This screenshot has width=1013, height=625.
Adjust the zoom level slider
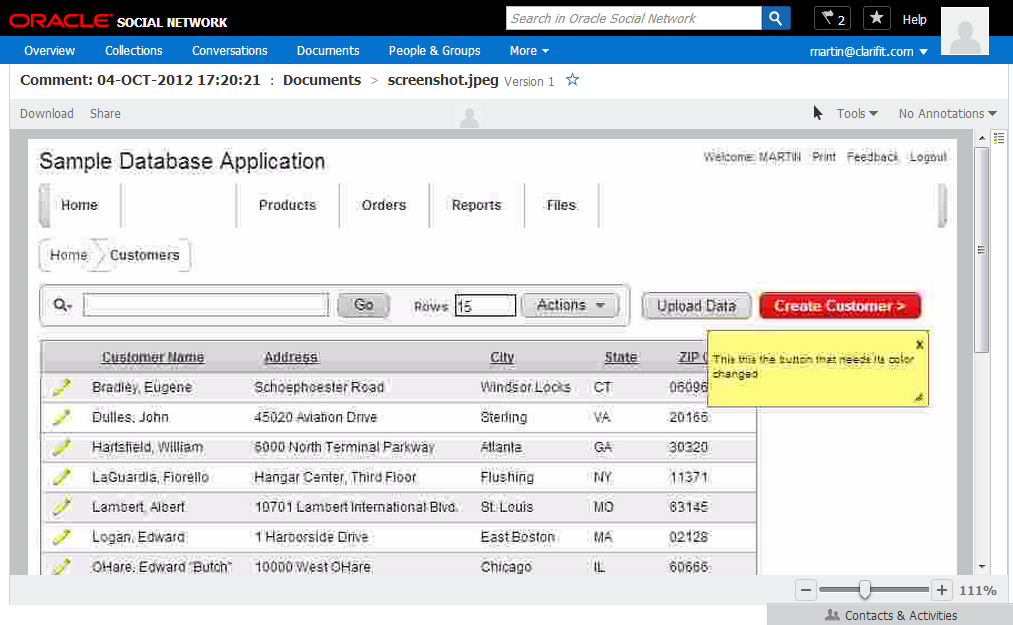(865, 590)
